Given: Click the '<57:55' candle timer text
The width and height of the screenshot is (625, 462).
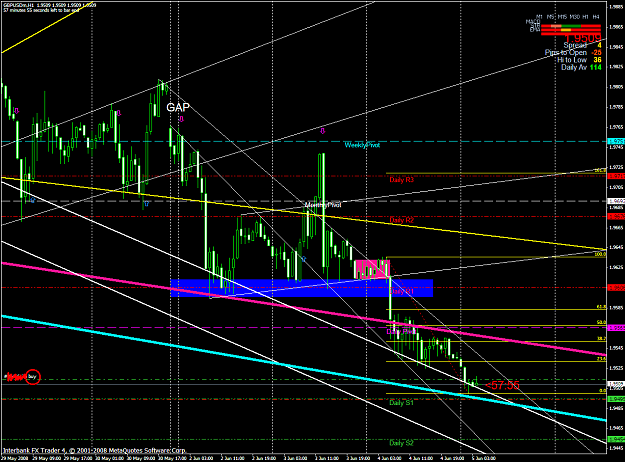Looking at the screenshot, I should 503,385.
